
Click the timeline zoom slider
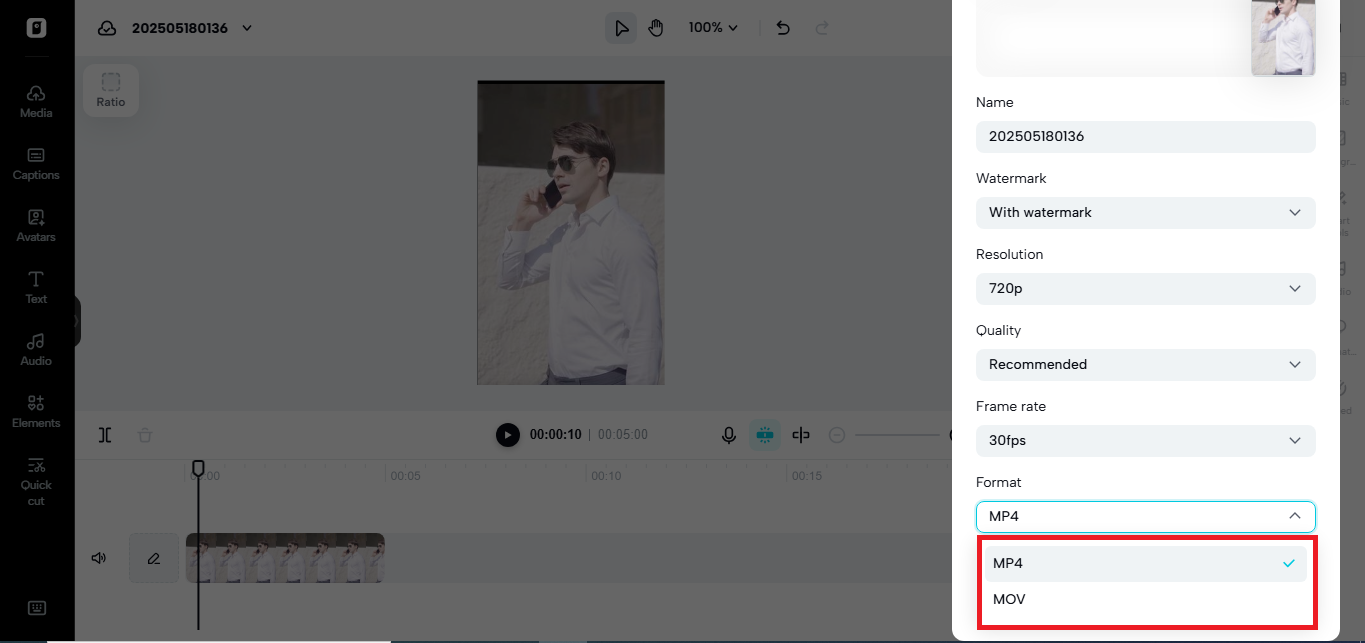click(900, 435)
